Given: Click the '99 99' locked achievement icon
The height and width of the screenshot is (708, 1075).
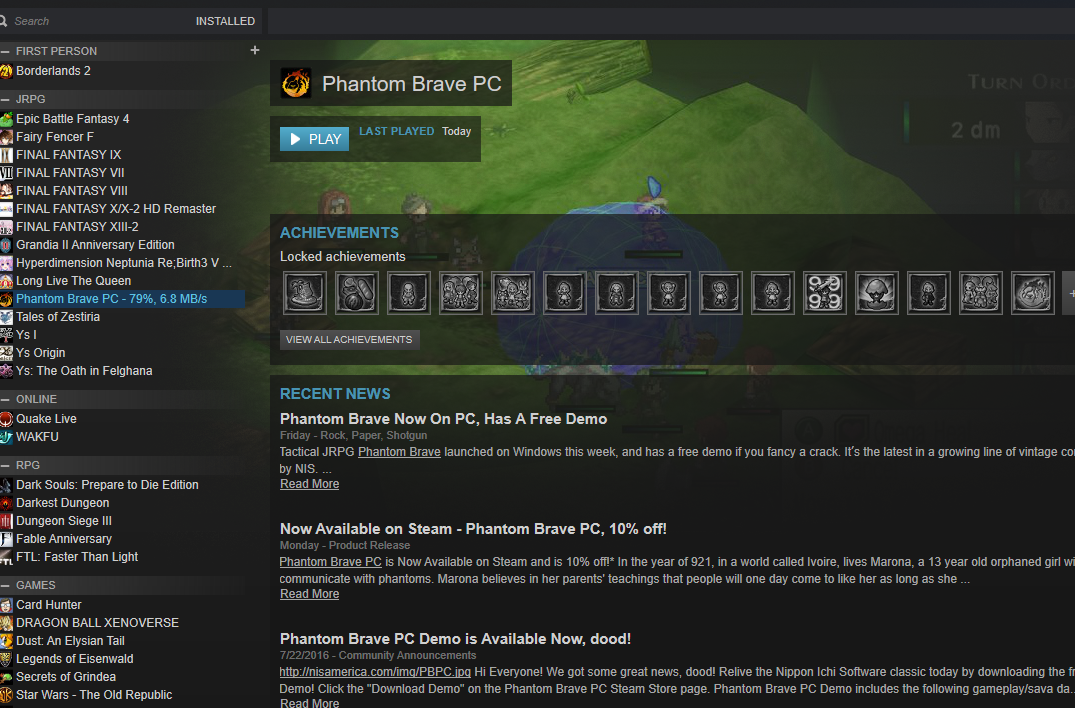Looking at the screenshot, I should point(825,293).
